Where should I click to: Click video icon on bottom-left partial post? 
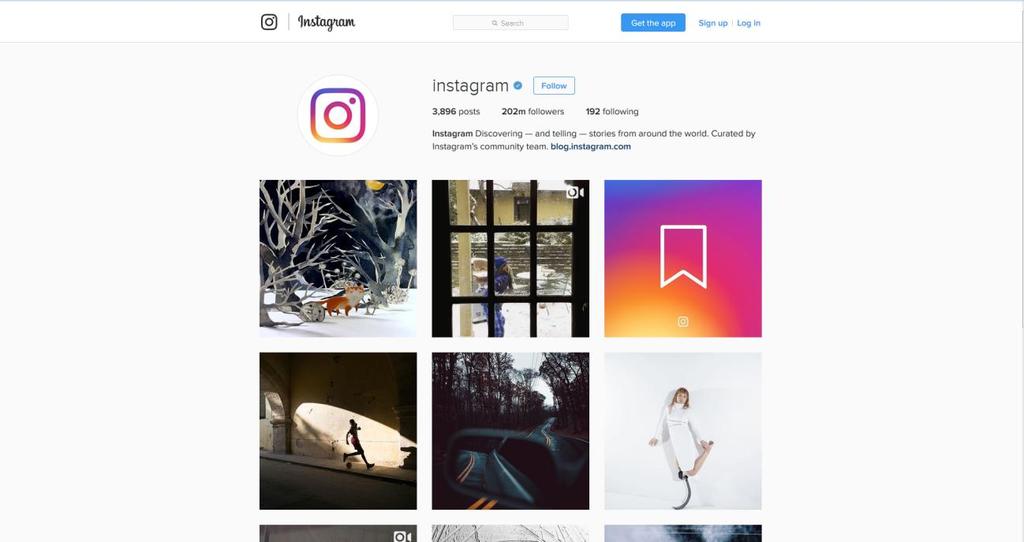pos(402,536)
